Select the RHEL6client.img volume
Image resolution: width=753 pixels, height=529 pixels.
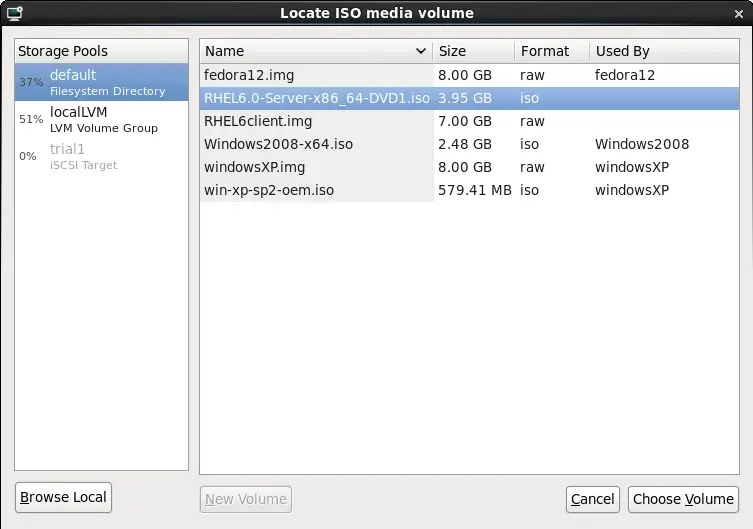tap(258, 121)
